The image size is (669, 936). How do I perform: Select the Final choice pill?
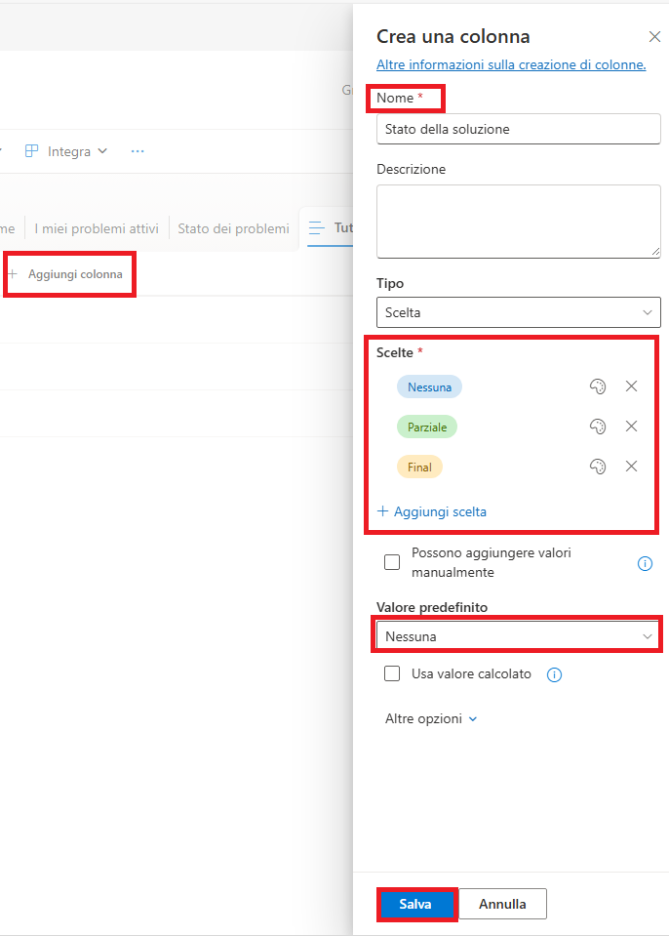pos(420,467)
